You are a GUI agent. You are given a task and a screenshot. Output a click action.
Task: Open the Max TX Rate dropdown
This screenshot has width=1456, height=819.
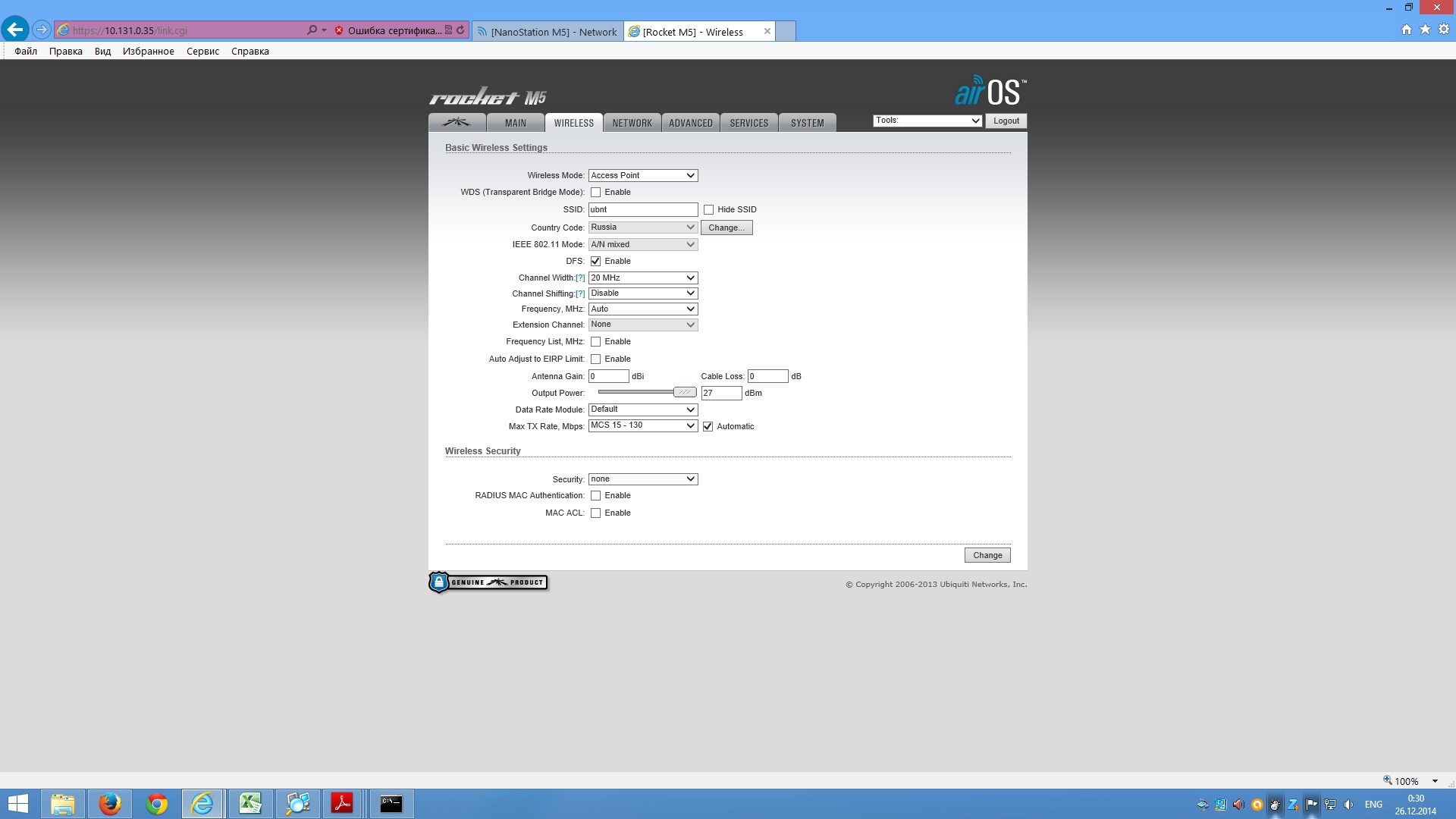[643, 425]
